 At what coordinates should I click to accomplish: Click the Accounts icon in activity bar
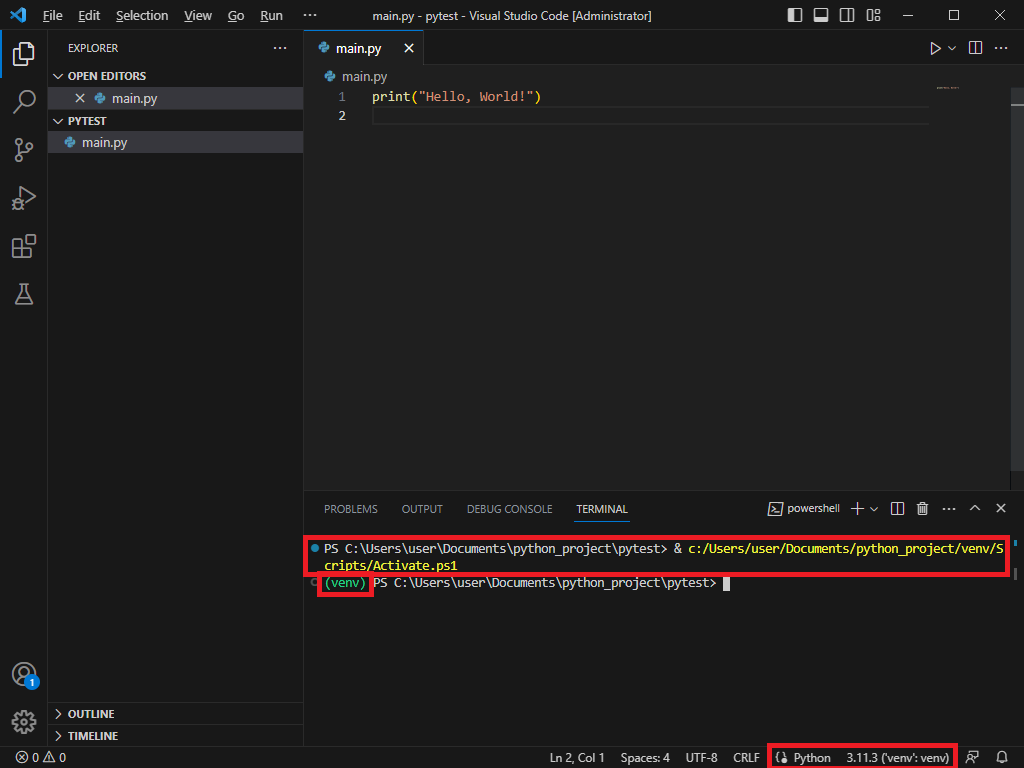pos(24,674)
